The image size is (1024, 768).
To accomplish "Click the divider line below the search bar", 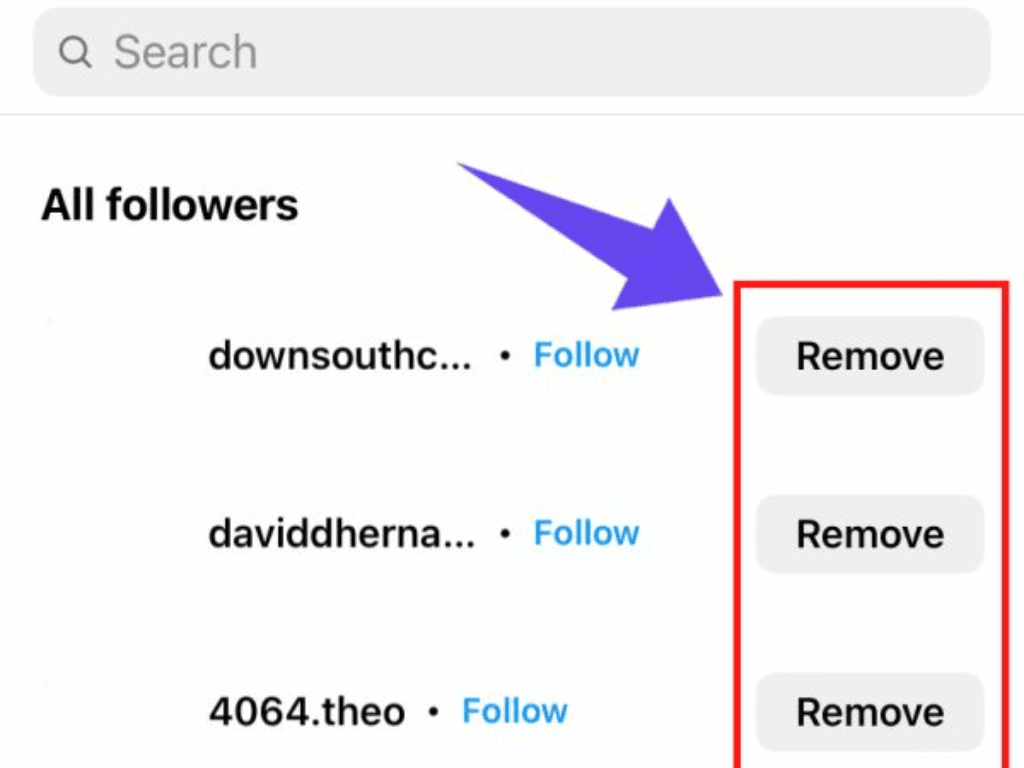I will coord(512,115).
